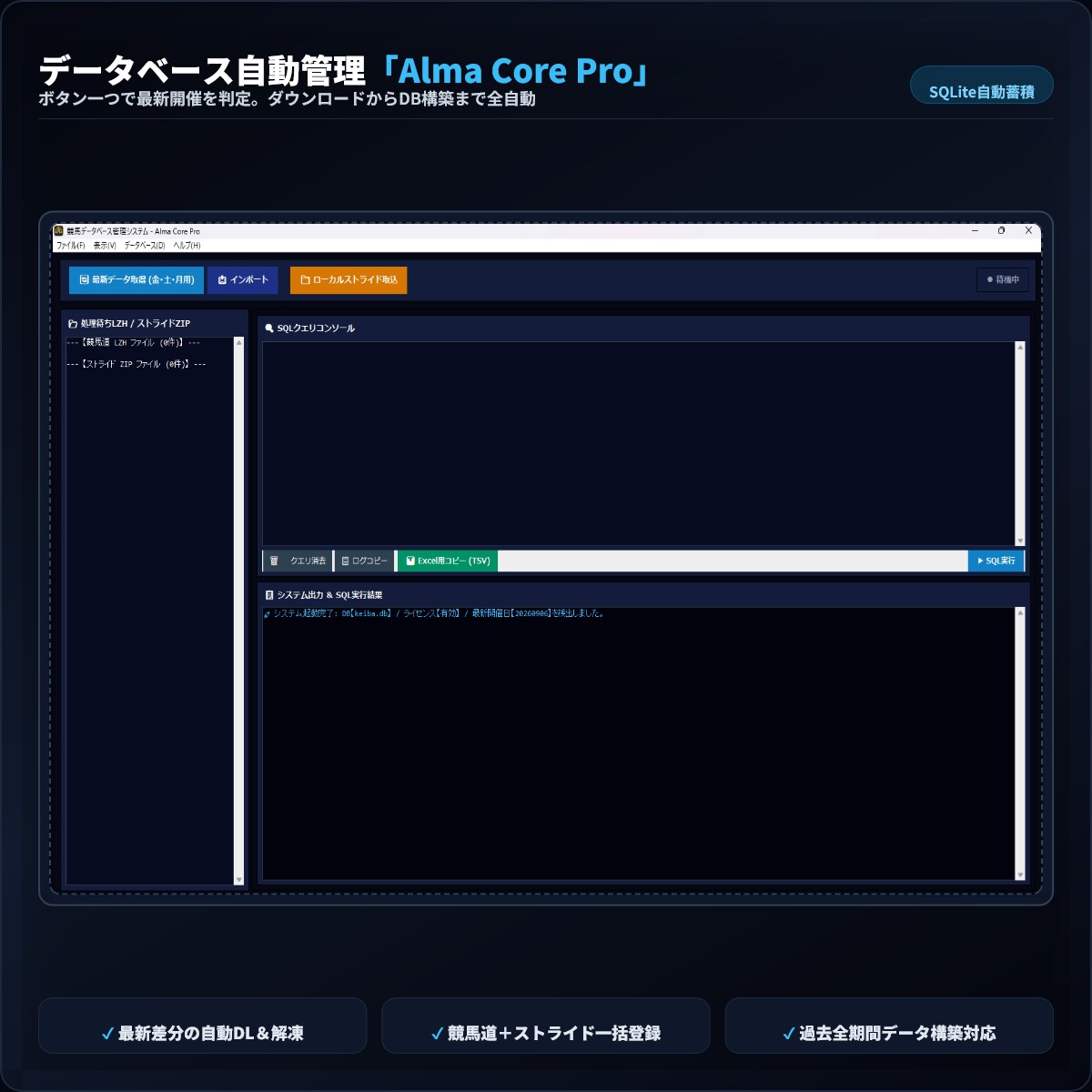Click the Alma Core Pro title bar app icon
1092x1092 pixels.
(59, 231)
